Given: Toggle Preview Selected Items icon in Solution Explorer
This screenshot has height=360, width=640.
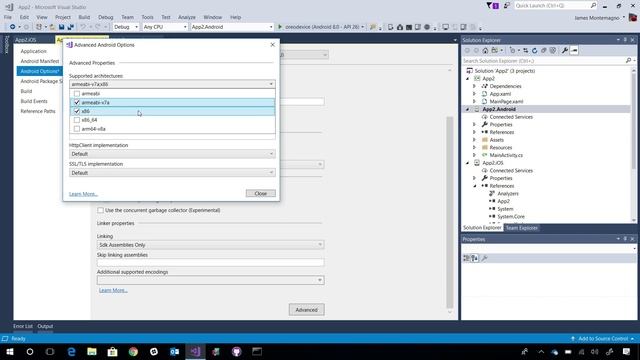Looking at the screenshot, I should 574,51.
